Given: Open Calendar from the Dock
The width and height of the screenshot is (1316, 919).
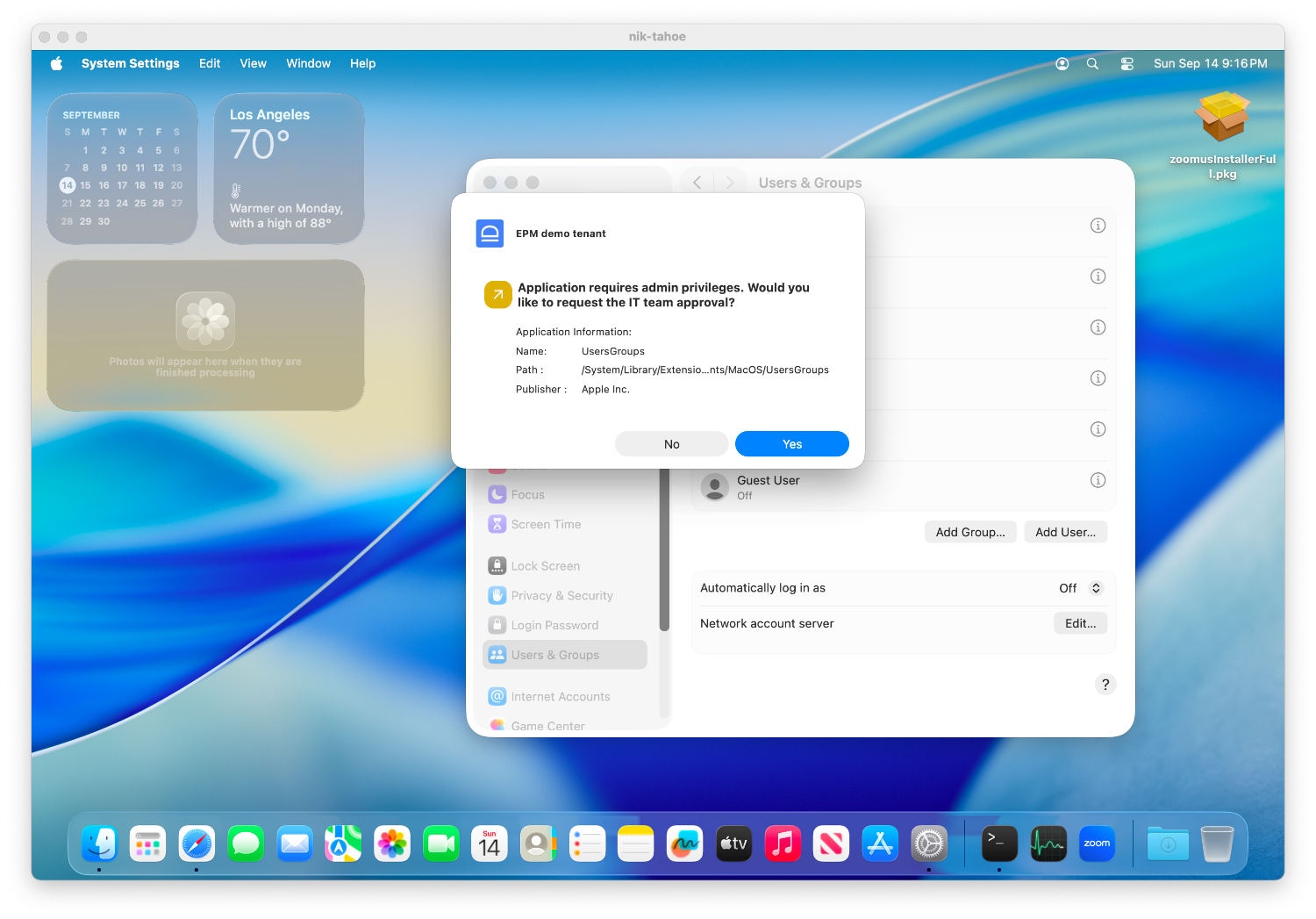Looking at the screenshot, I should (490, 844).
